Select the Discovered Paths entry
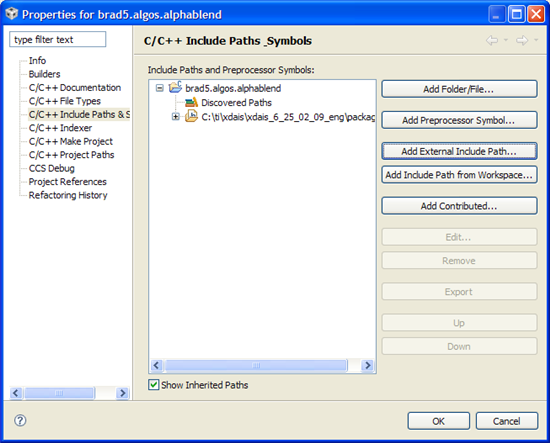This screenshot has width=550, height=443. point(236,102)
